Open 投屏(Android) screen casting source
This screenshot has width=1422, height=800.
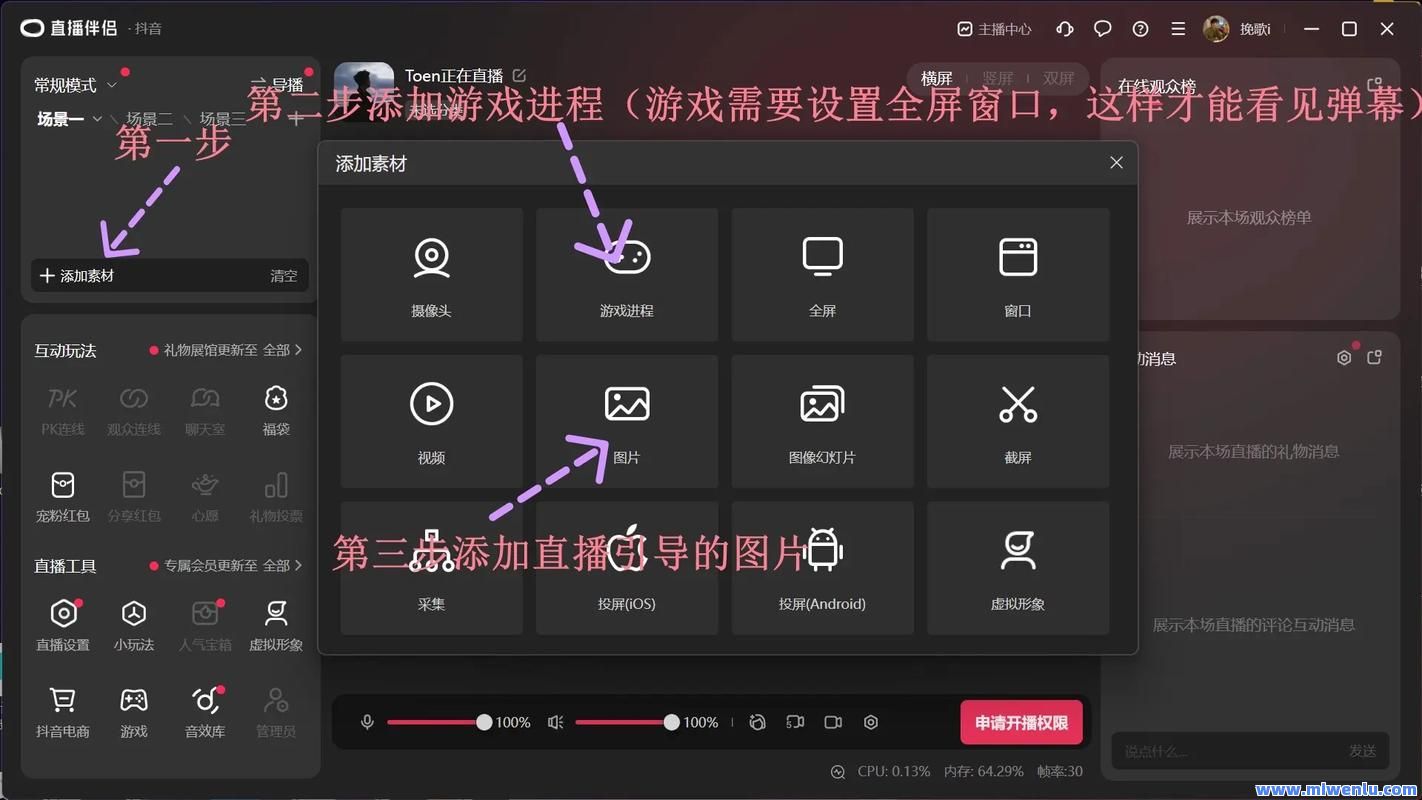[x=822, y=568]
